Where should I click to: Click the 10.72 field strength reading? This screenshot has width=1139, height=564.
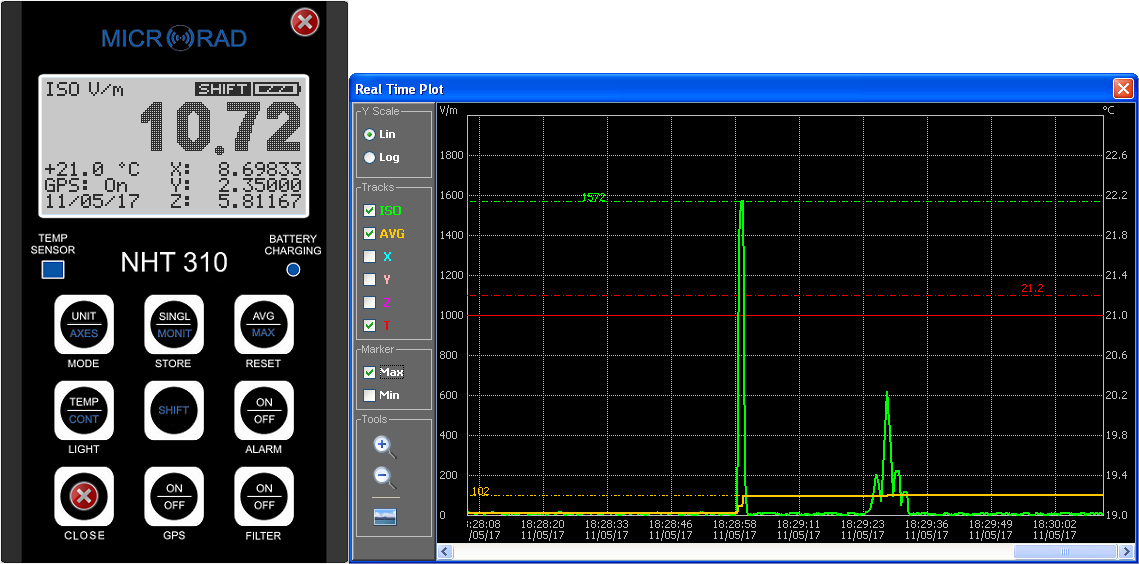pos(220,128)
